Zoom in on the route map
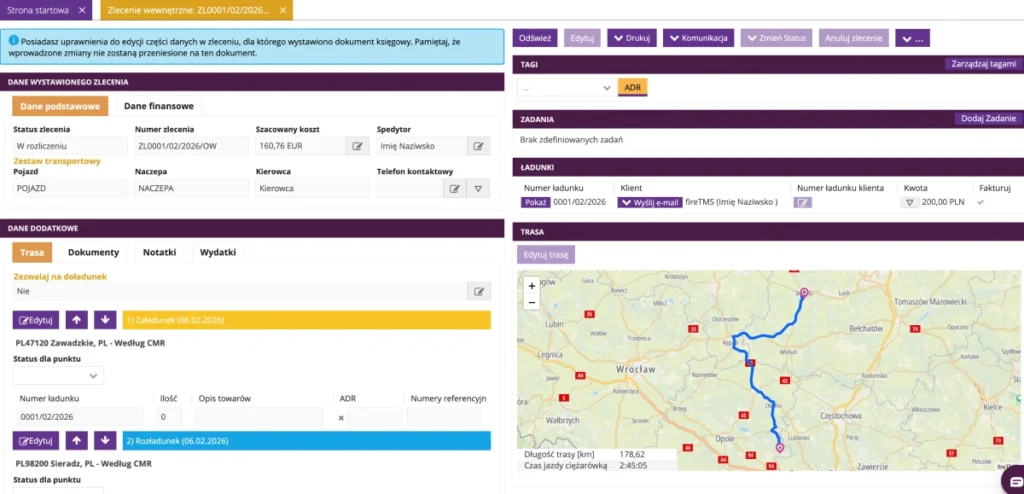The image size is (1024, 494). point(532,286)
